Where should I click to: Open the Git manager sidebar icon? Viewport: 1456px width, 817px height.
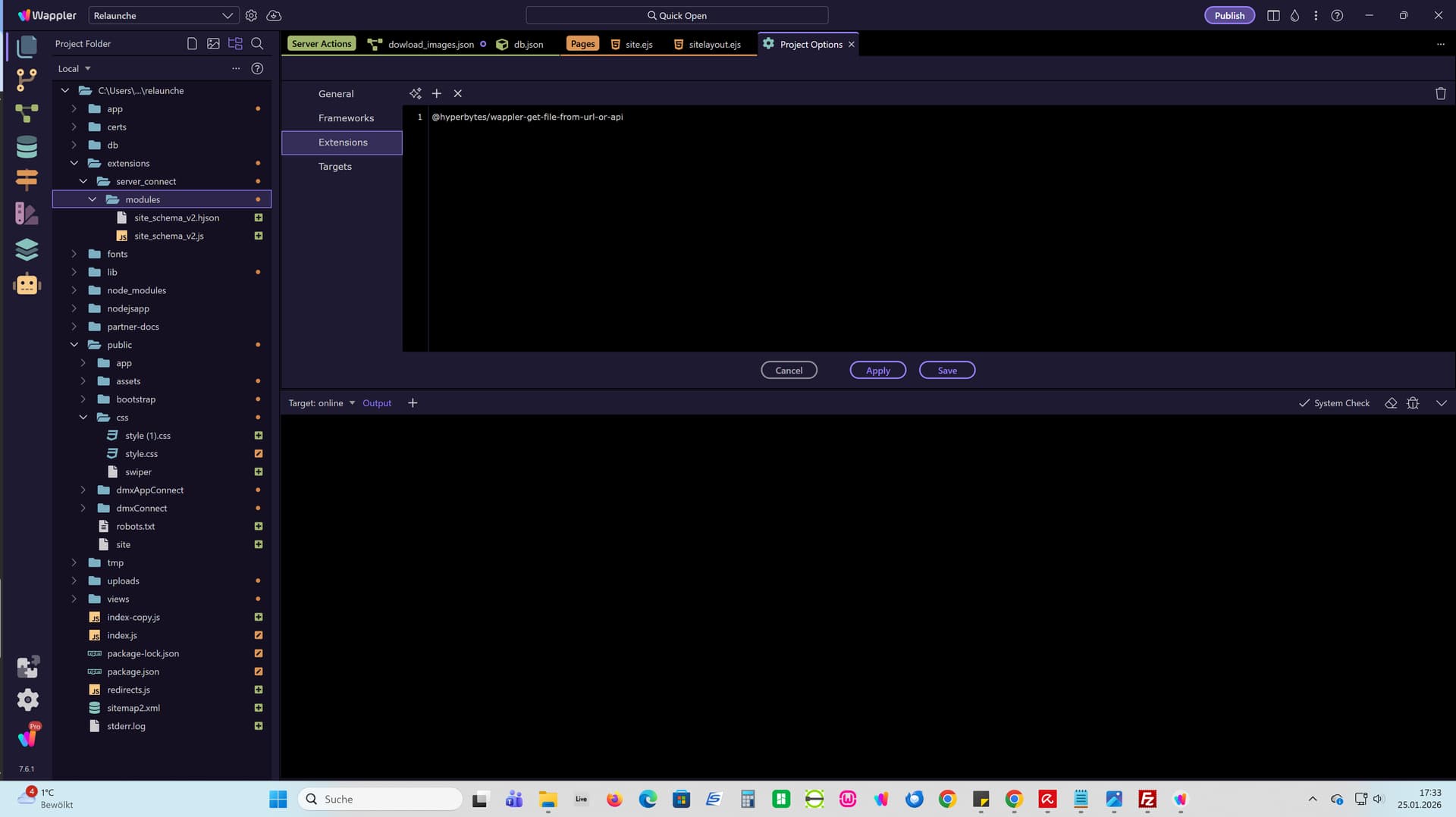27,79
